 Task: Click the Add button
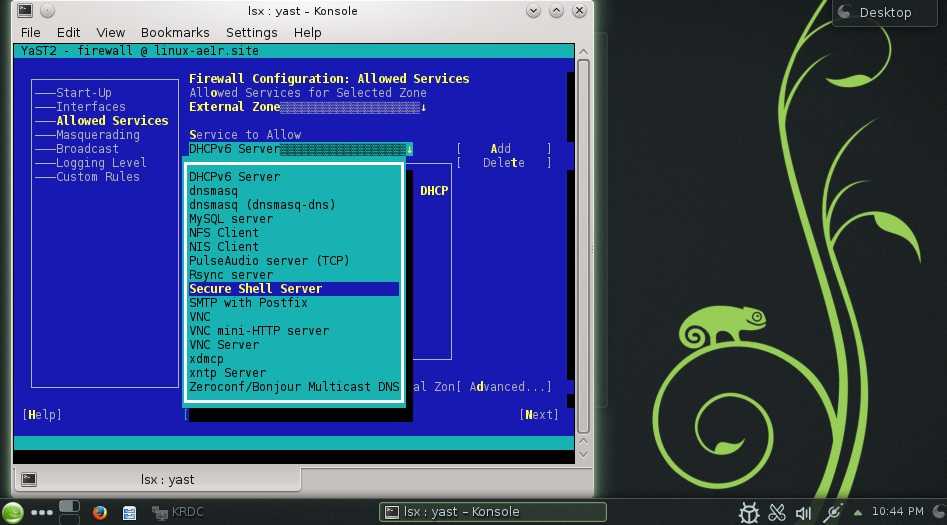(x=504, y=149)
